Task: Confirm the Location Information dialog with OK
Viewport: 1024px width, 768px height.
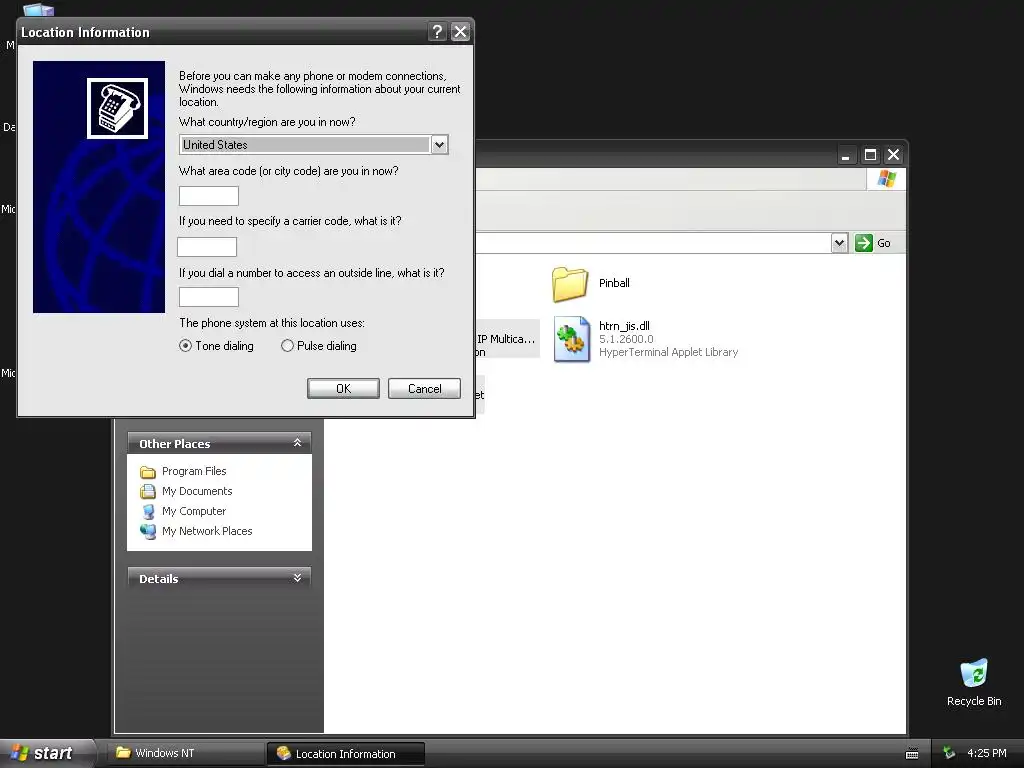Action: [x=344, y=389]
